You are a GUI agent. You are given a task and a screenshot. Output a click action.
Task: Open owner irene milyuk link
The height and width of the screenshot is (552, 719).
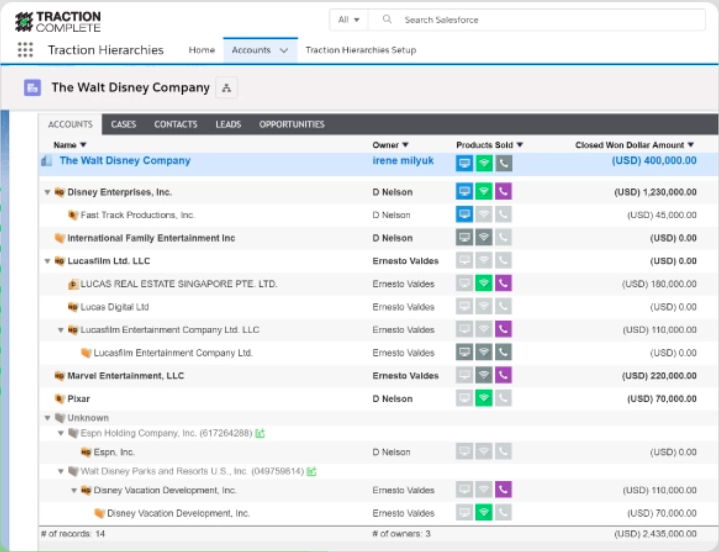pos(403,160)
